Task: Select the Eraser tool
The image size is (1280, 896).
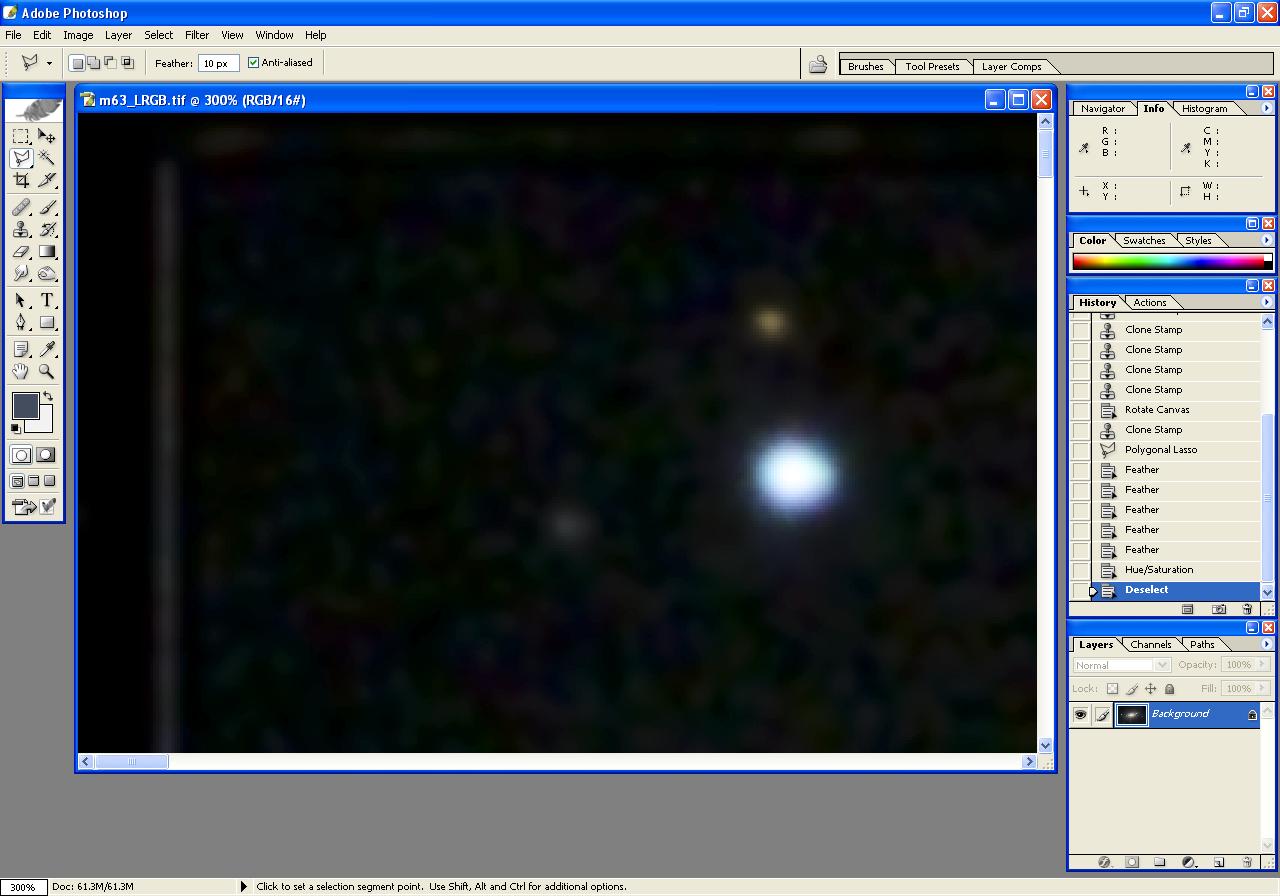Action: click(x=21, y=252)
